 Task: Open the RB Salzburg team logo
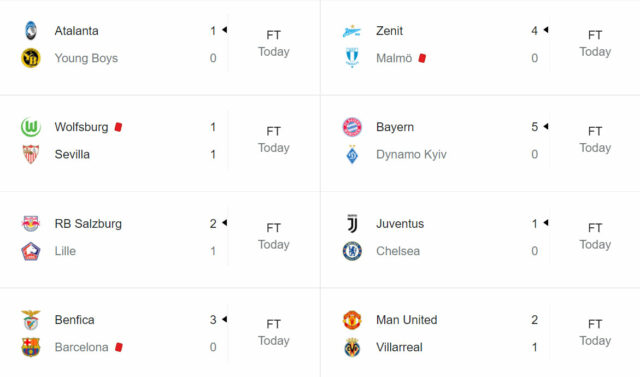click(x=31, y=224)
